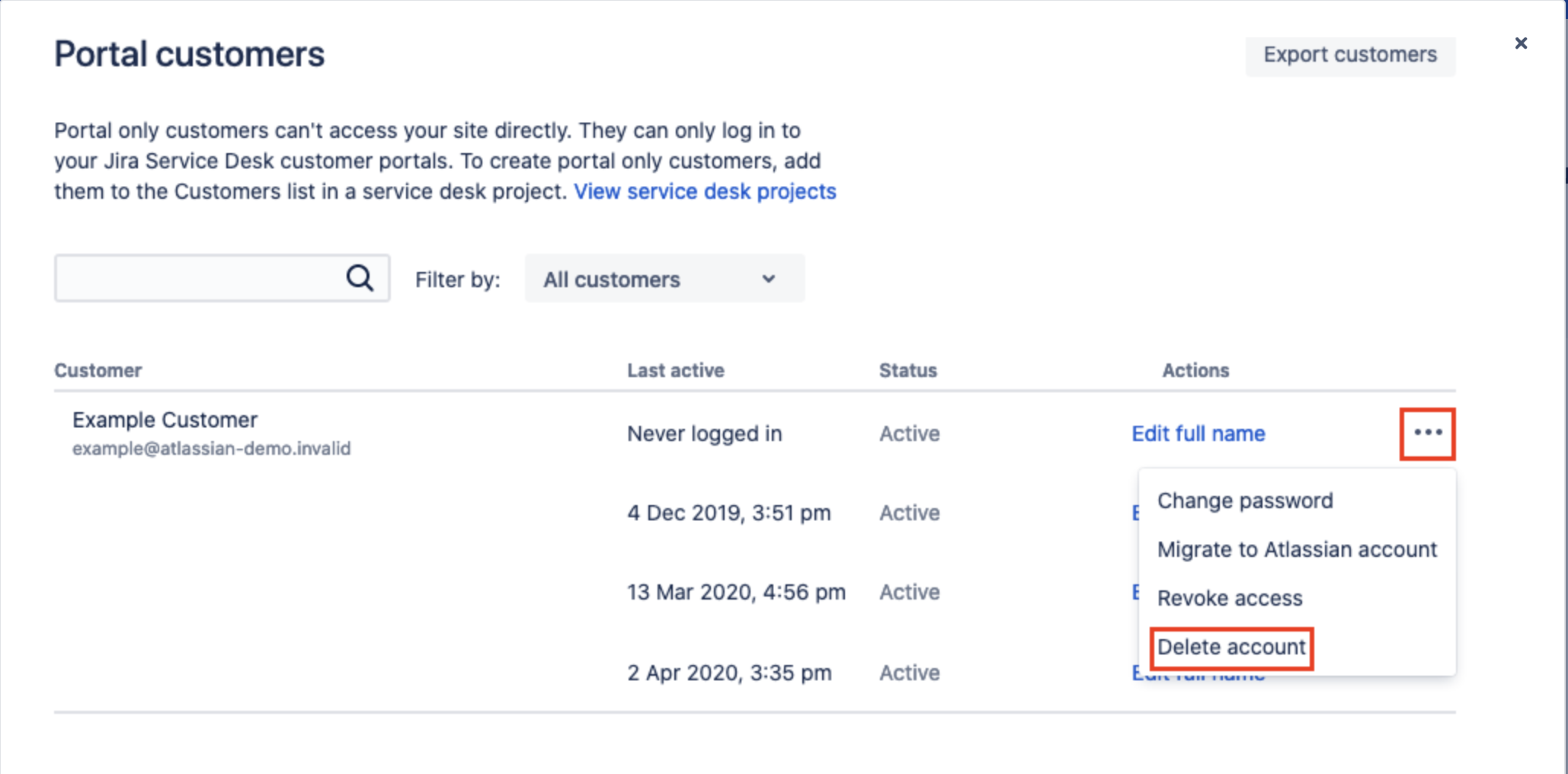
Task: Click the Last active column header
Action: (675, 370)
